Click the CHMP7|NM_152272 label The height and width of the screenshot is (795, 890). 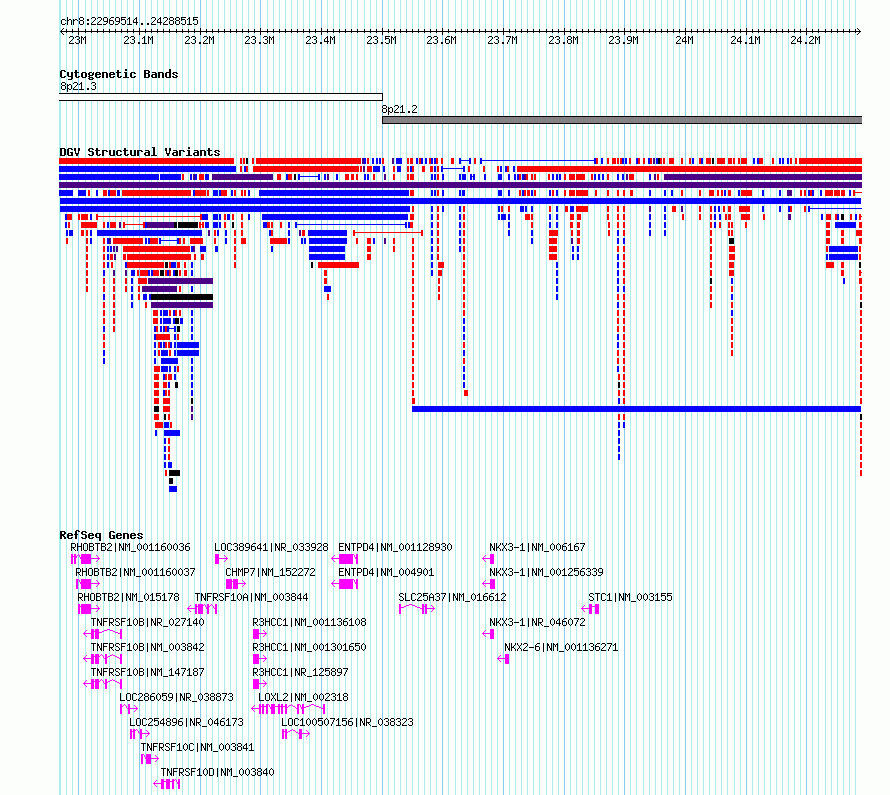pyautogui.click(x=270, y=573)
